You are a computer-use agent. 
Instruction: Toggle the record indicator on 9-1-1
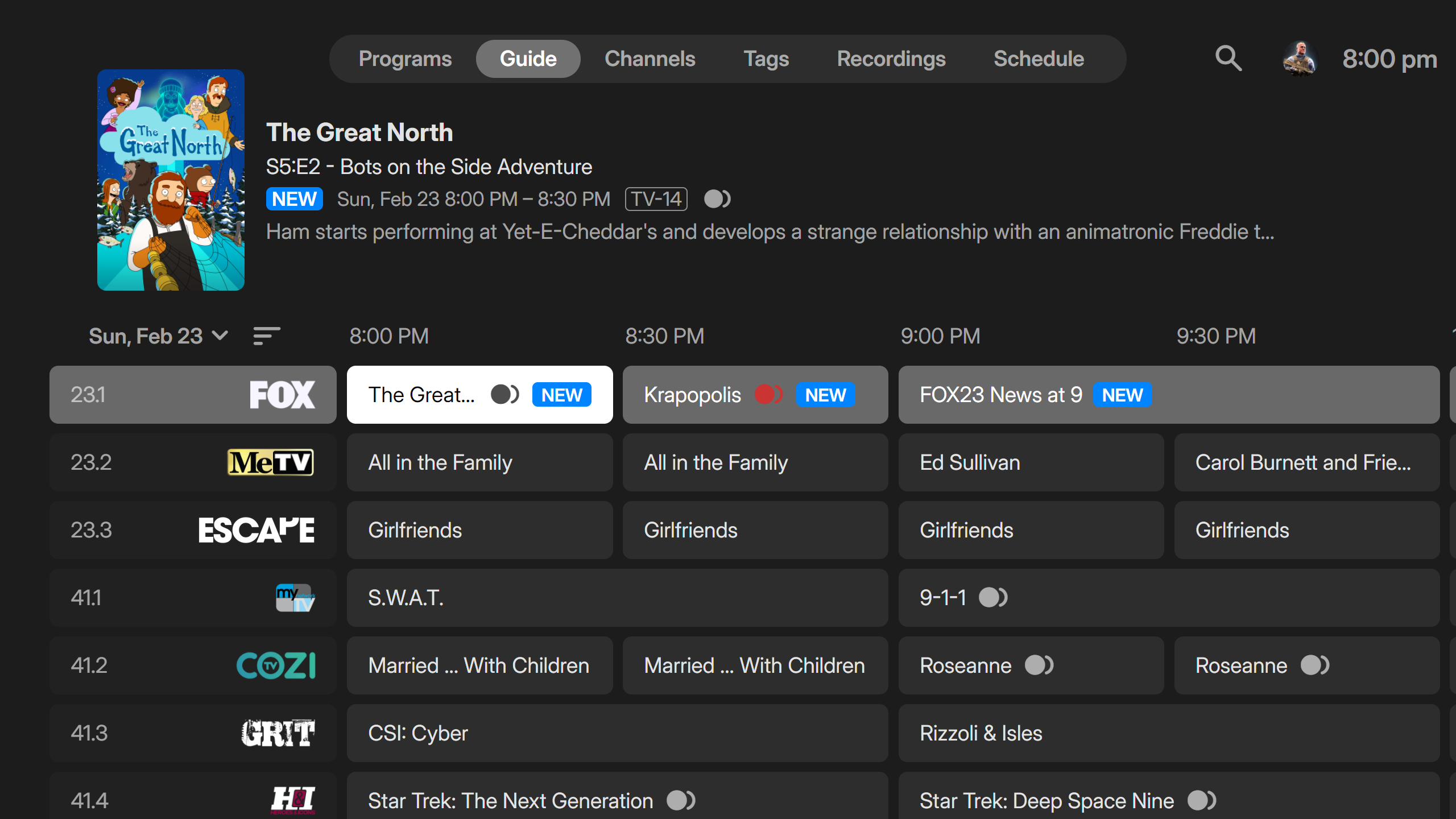click(x=993, y=598)
